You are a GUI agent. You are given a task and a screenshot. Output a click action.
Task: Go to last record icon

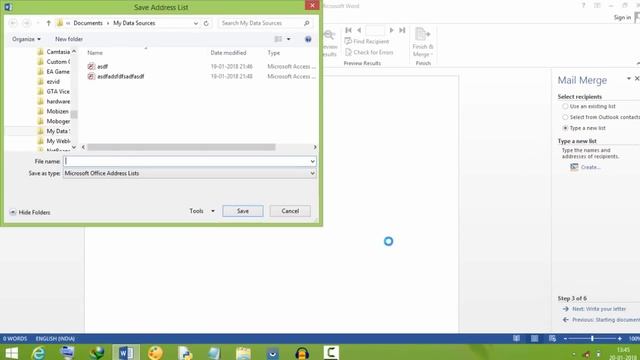coord(402,30)
